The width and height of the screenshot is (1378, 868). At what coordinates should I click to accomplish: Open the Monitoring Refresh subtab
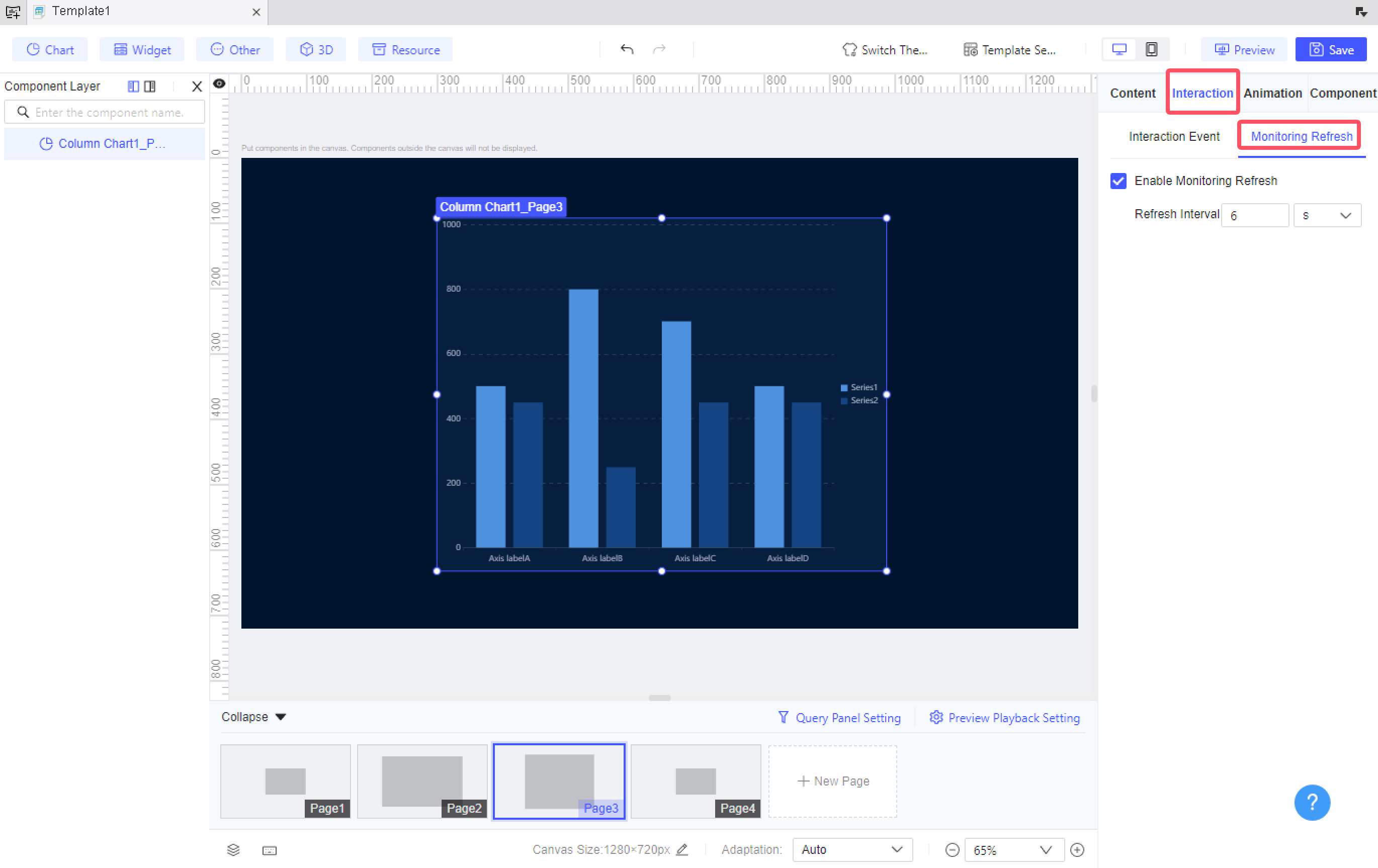tap(1302, 137)
